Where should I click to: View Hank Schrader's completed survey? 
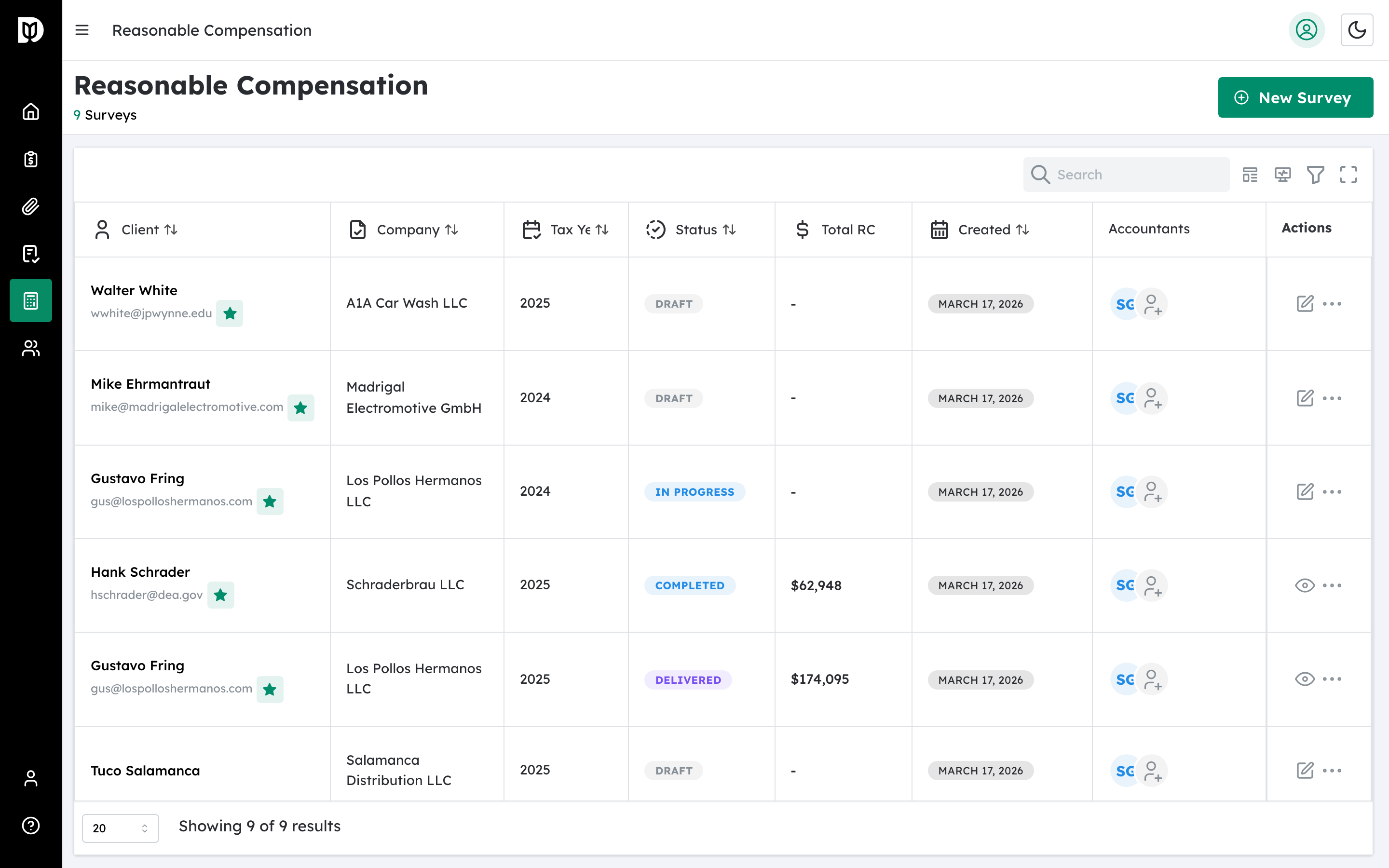click(x=1306, y=585)
